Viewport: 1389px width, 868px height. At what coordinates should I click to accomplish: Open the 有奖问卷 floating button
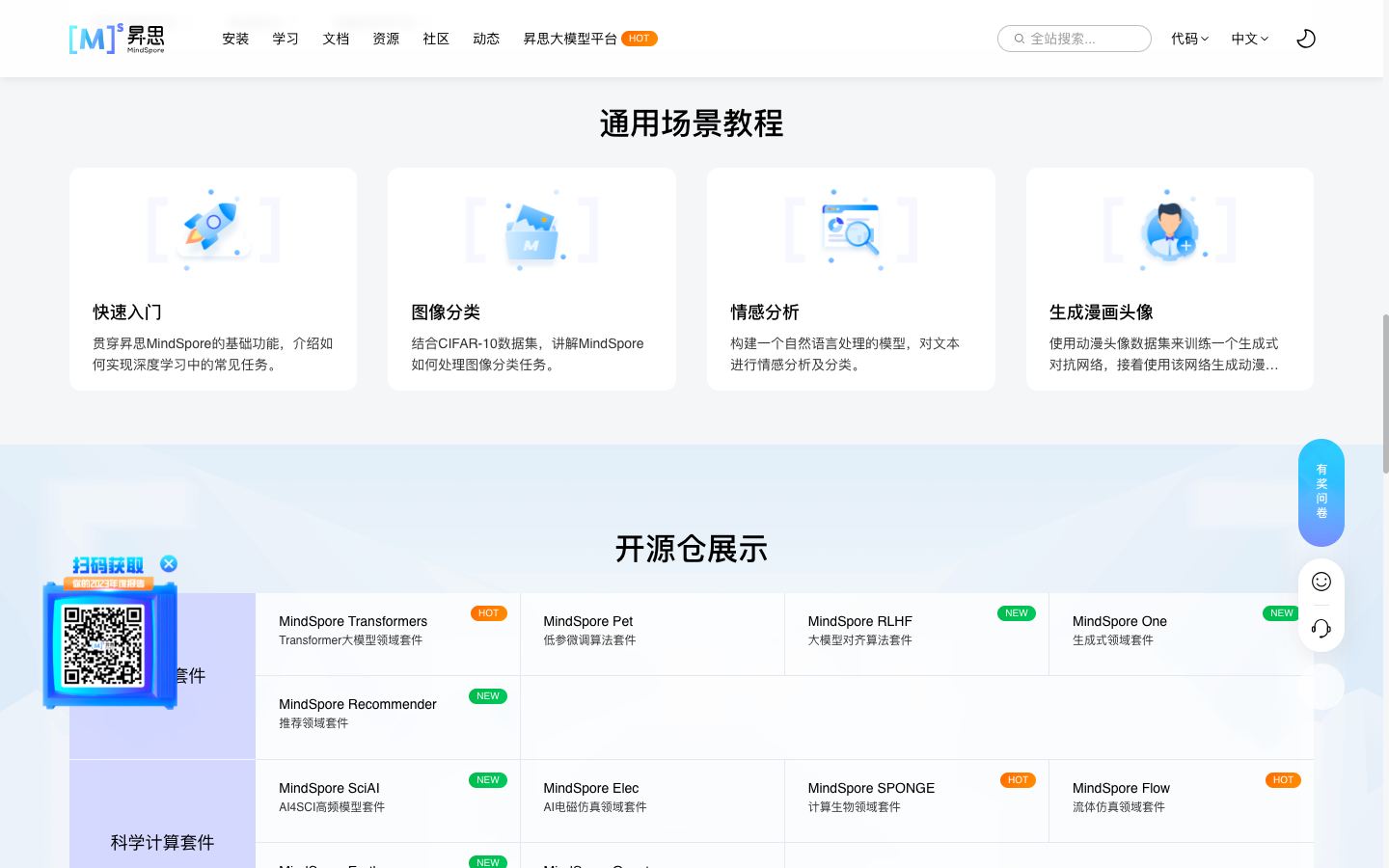click(1321, 493)
